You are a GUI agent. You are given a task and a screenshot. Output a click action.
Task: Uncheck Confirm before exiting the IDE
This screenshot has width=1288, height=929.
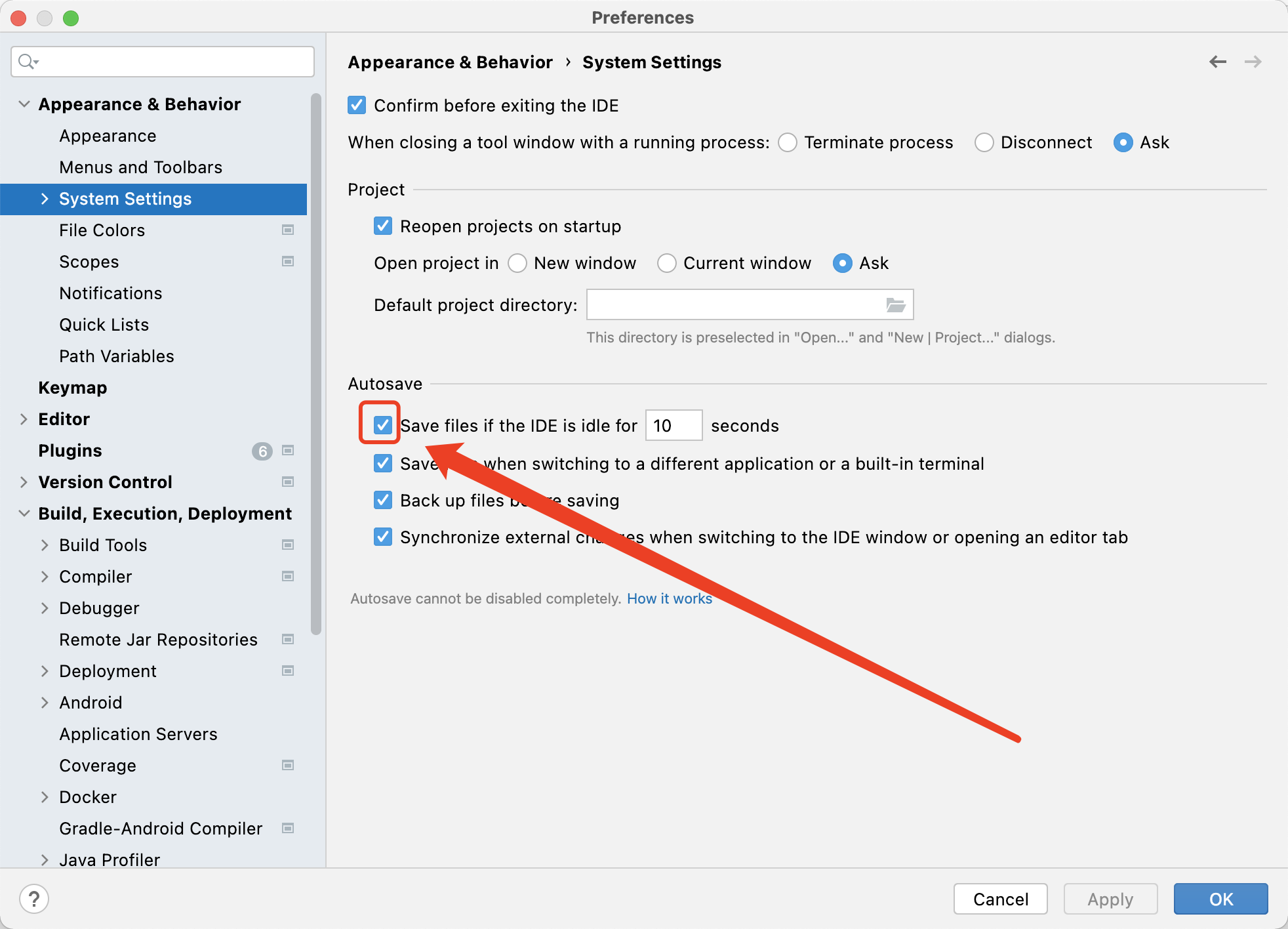[357, 105]
